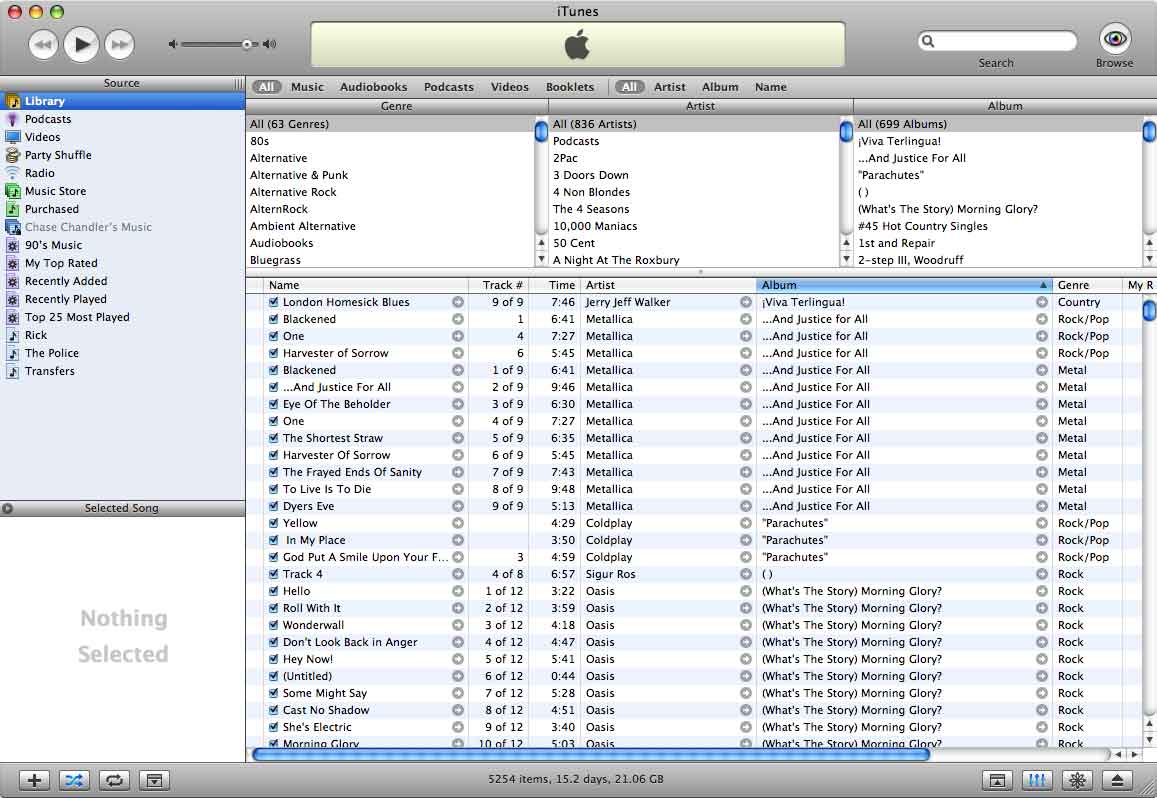This screenshot has width=1157, height=798.
Task: Show or hide the artwork panel button
Action: (153, 780)
